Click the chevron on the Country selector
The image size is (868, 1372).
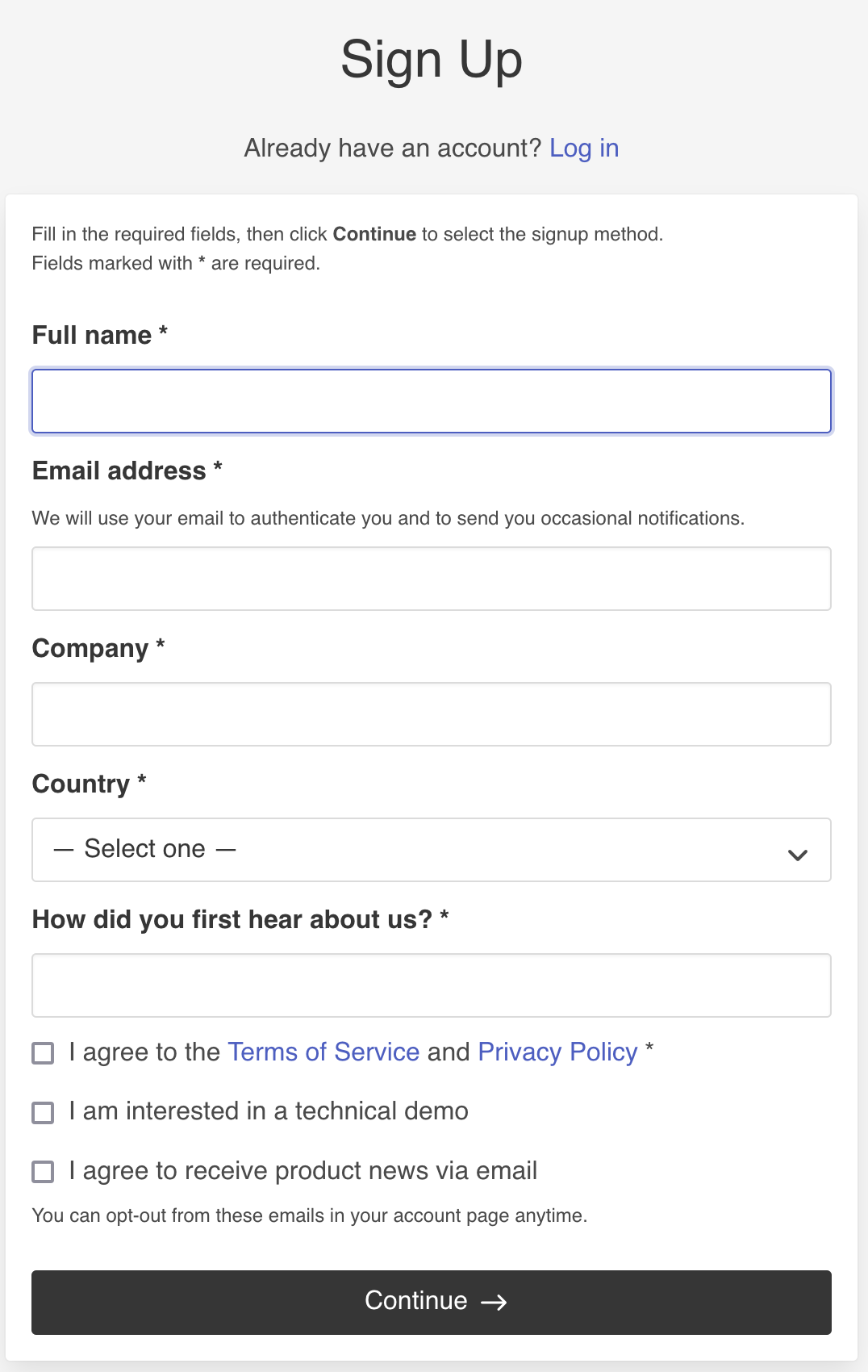(797, 854)
